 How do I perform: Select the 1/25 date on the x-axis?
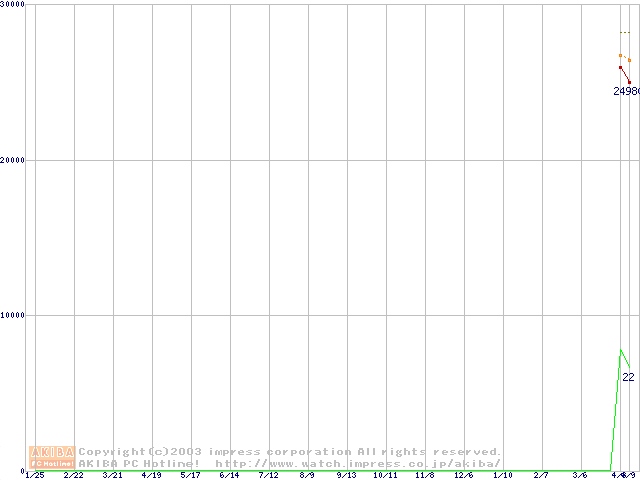(34, 475)
